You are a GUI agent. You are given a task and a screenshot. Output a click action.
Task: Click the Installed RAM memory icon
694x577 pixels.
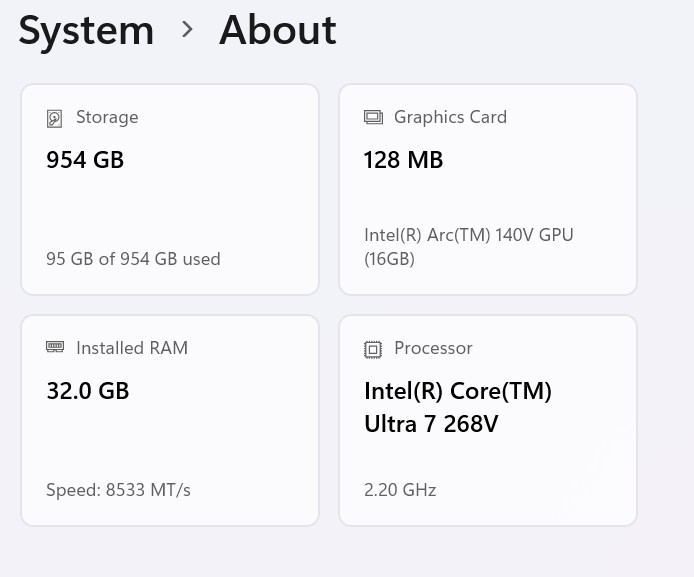click(55, 347)
